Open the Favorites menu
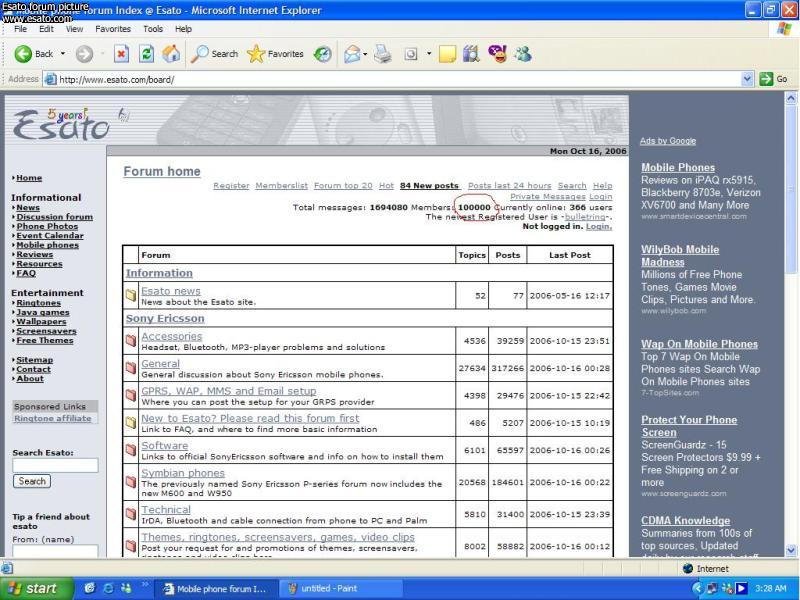 pyautogui.click(x=113, y=29)
